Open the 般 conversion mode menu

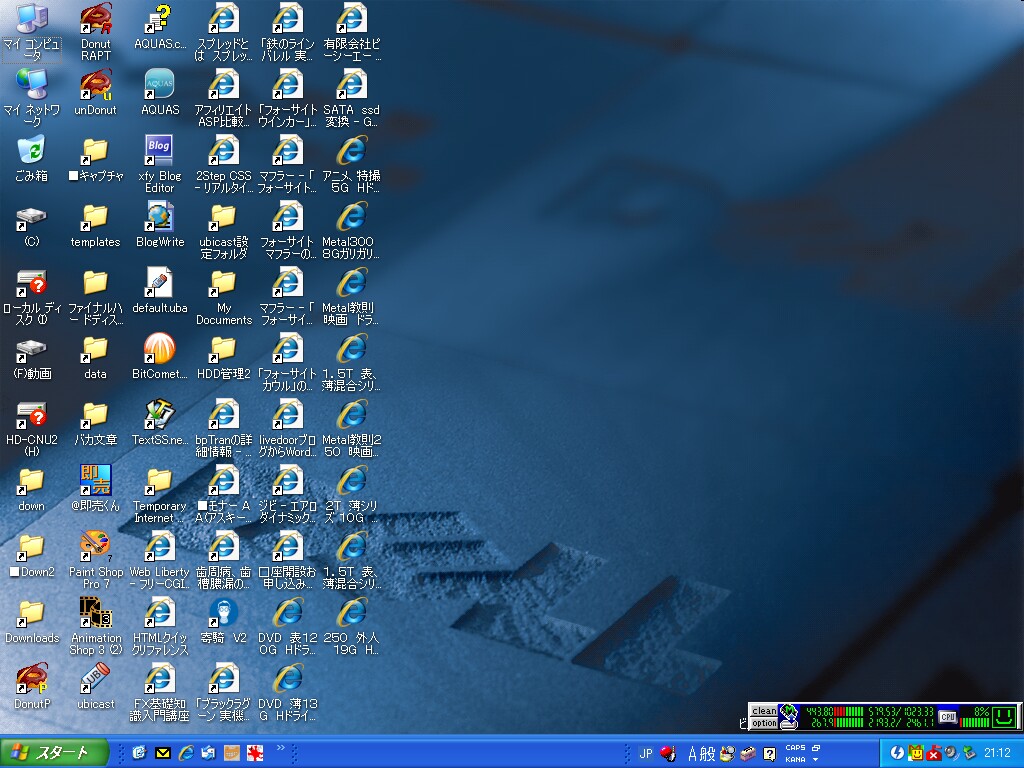pyautogui.click(x=707, y=754)
